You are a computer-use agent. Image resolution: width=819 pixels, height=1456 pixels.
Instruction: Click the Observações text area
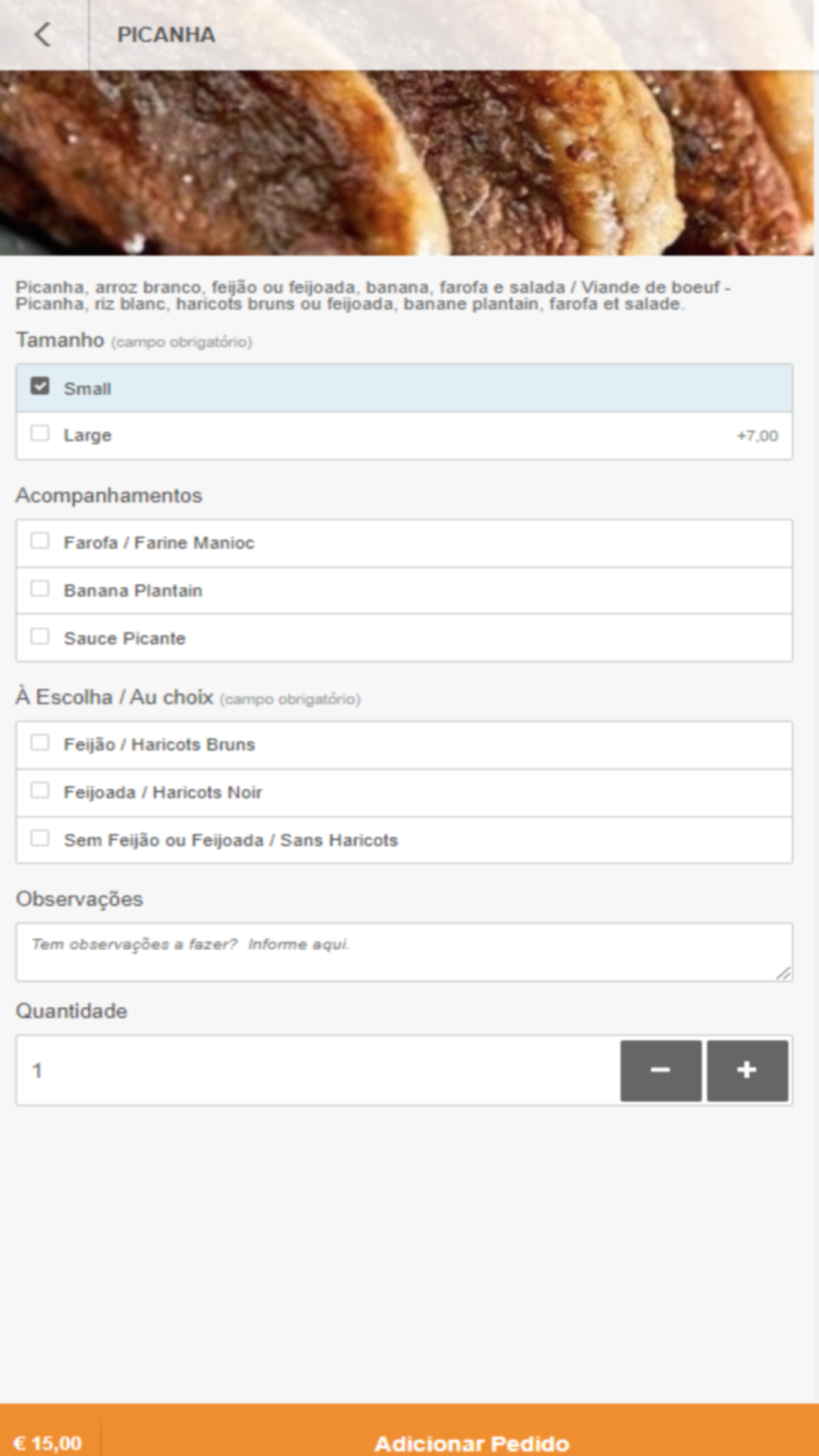(404, 952)
